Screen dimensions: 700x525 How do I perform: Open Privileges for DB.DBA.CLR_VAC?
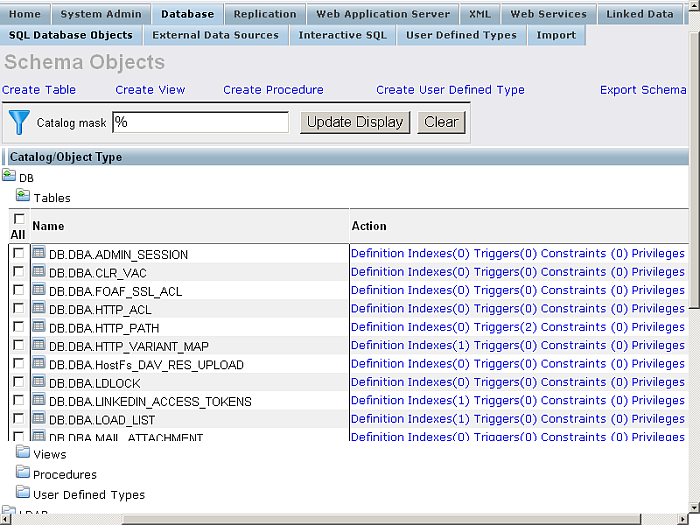(x=658, y=271)
